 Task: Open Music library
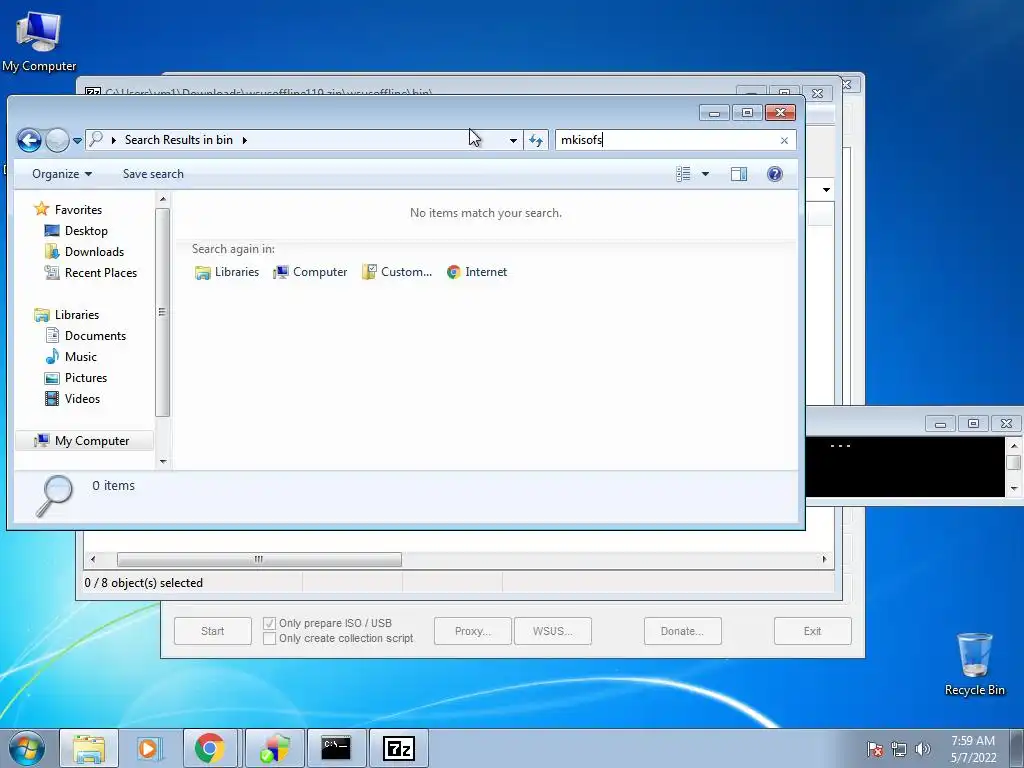(80, 357)
